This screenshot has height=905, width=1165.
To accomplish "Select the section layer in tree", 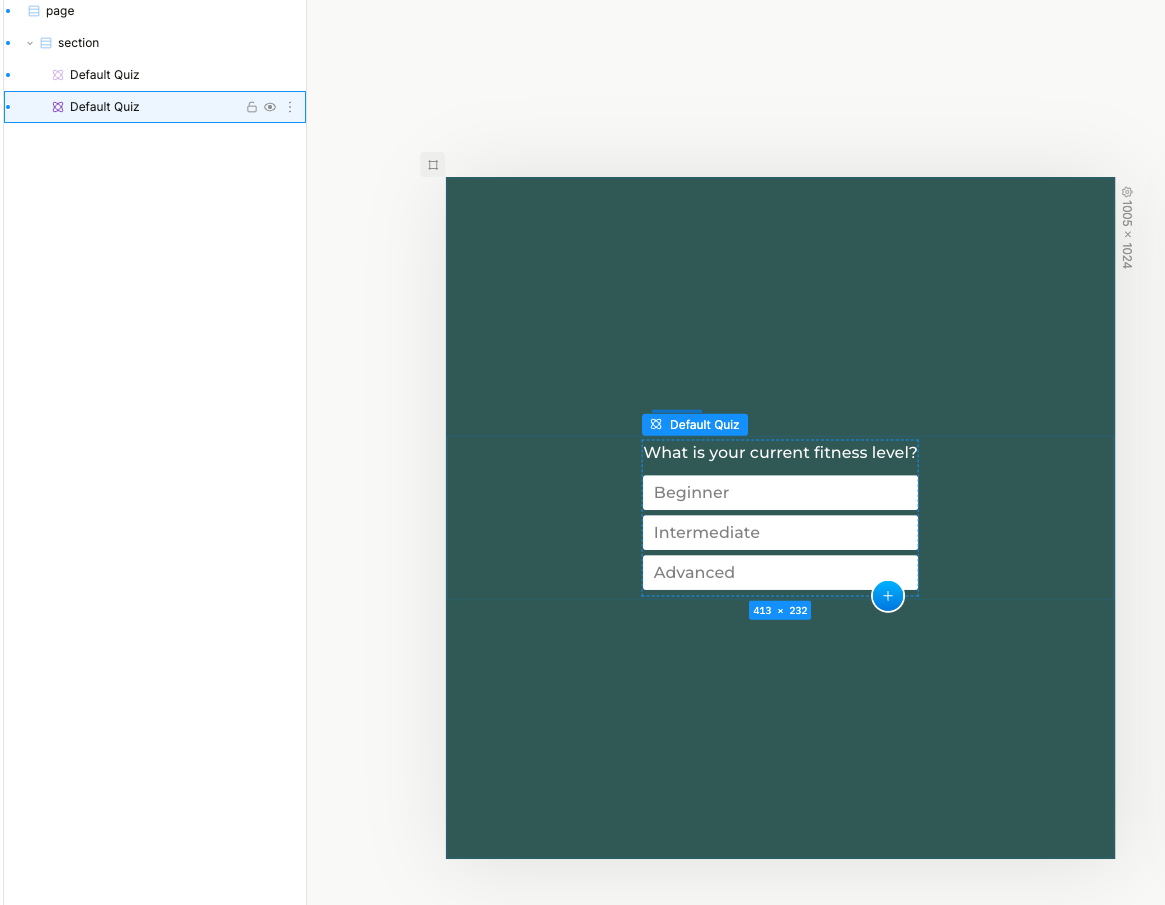I will [78, 43].
